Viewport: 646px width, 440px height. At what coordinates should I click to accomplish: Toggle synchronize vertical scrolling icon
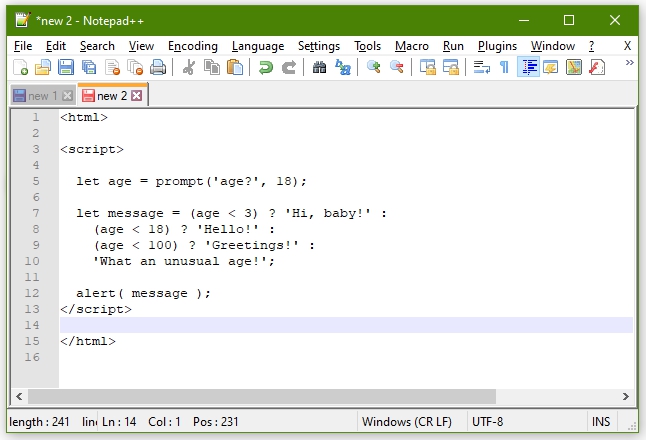[428, 67]
